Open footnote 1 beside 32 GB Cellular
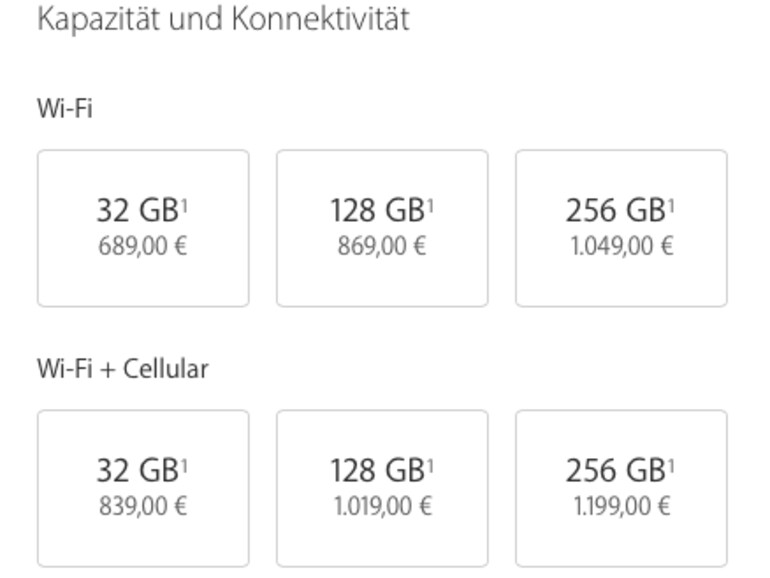The image size is (770, 578). [186, 464]
